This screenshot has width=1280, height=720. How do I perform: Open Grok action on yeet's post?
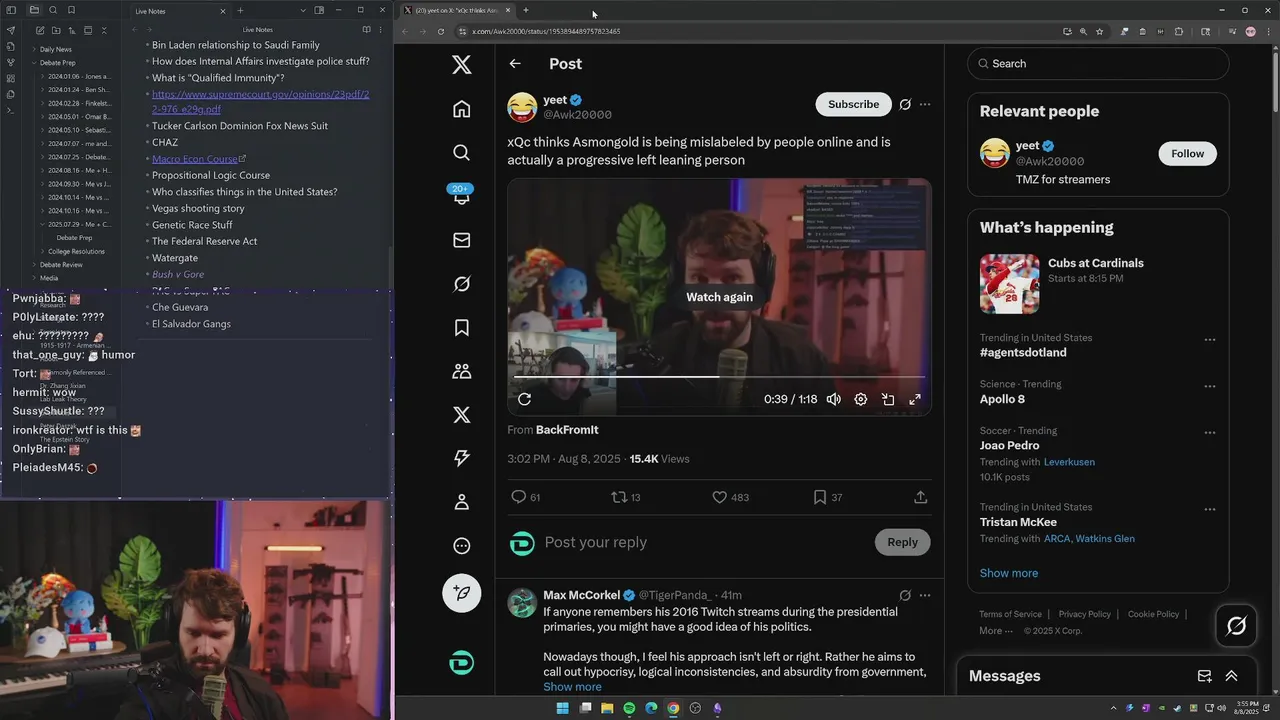905,104
